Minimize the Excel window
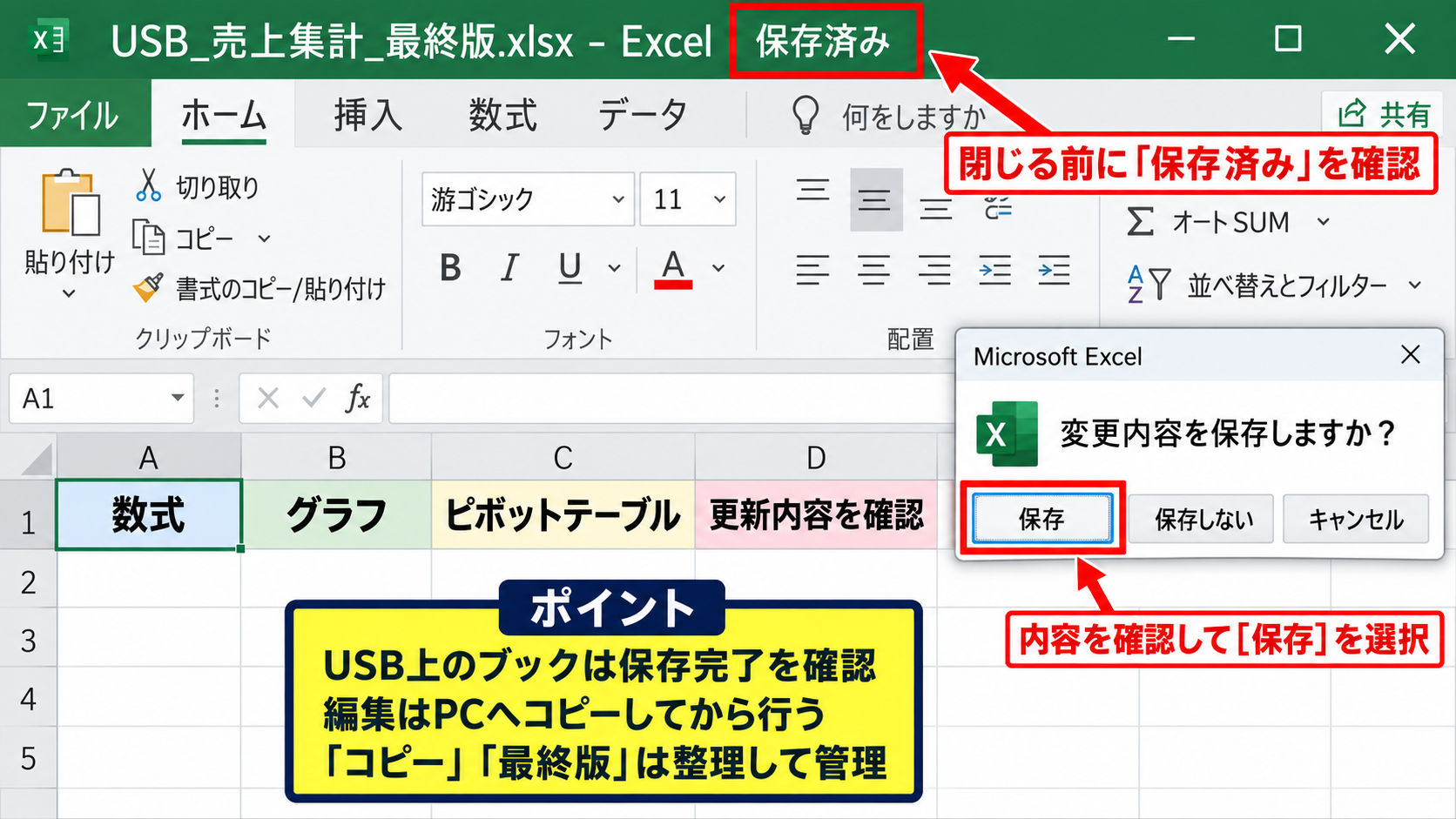The height and width of the screenshot is (819, 1456). (1181, 39)
